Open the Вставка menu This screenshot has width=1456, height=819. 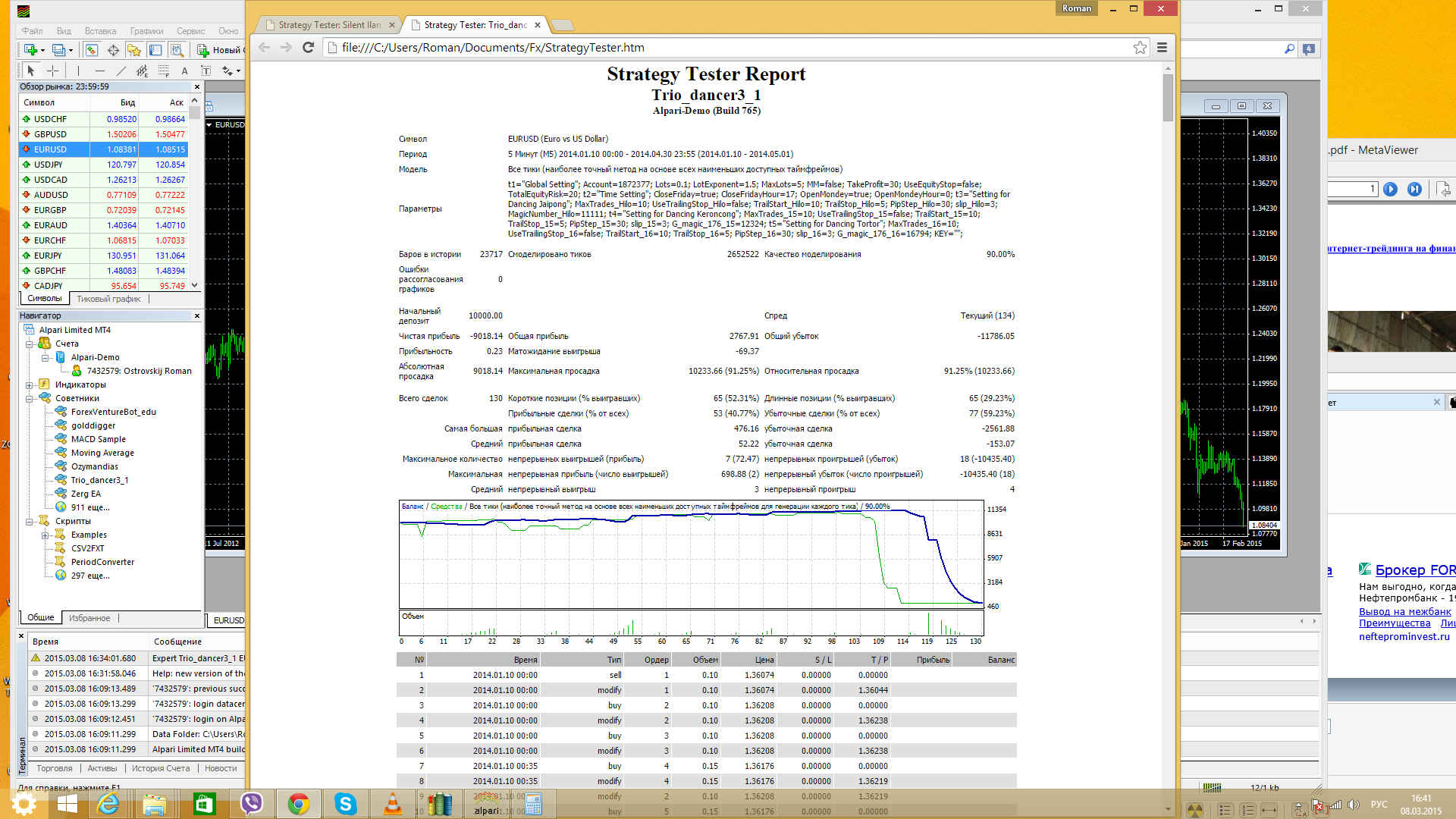point(100,31)
